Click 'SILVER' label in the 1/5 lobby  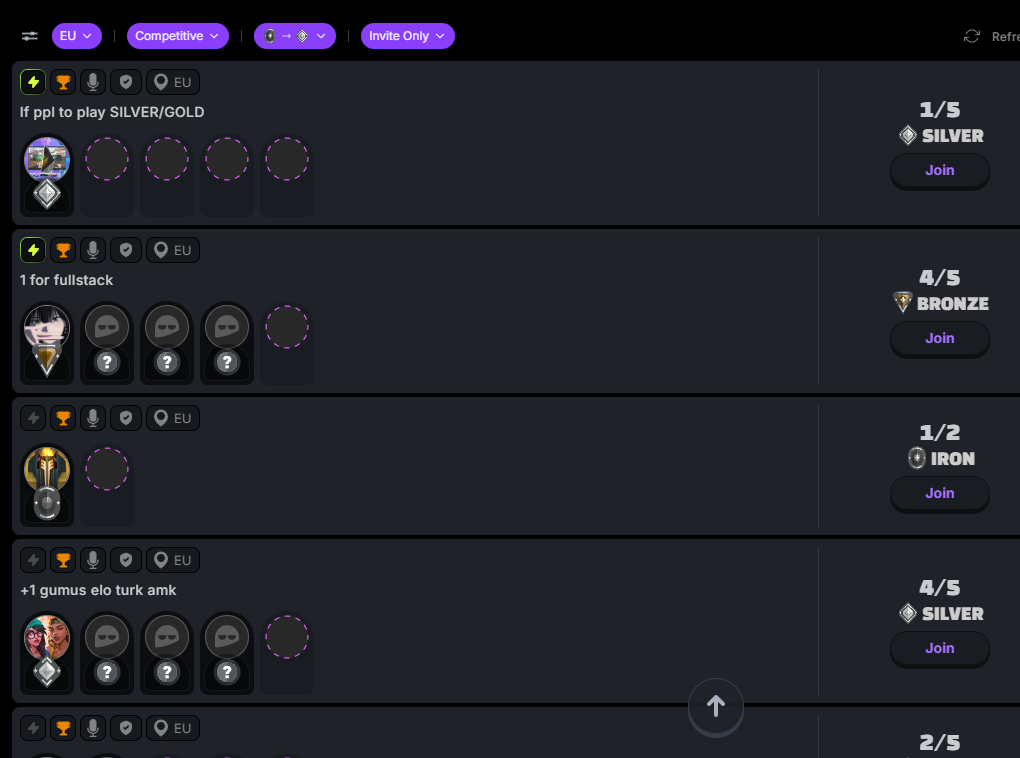coord(952,136)
